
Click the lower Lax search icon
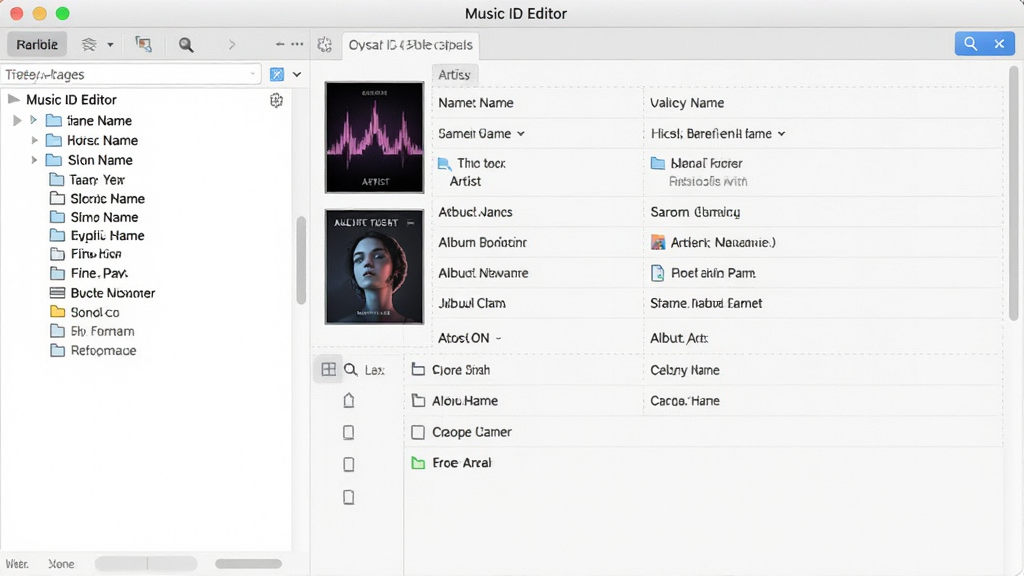[351, 370]
